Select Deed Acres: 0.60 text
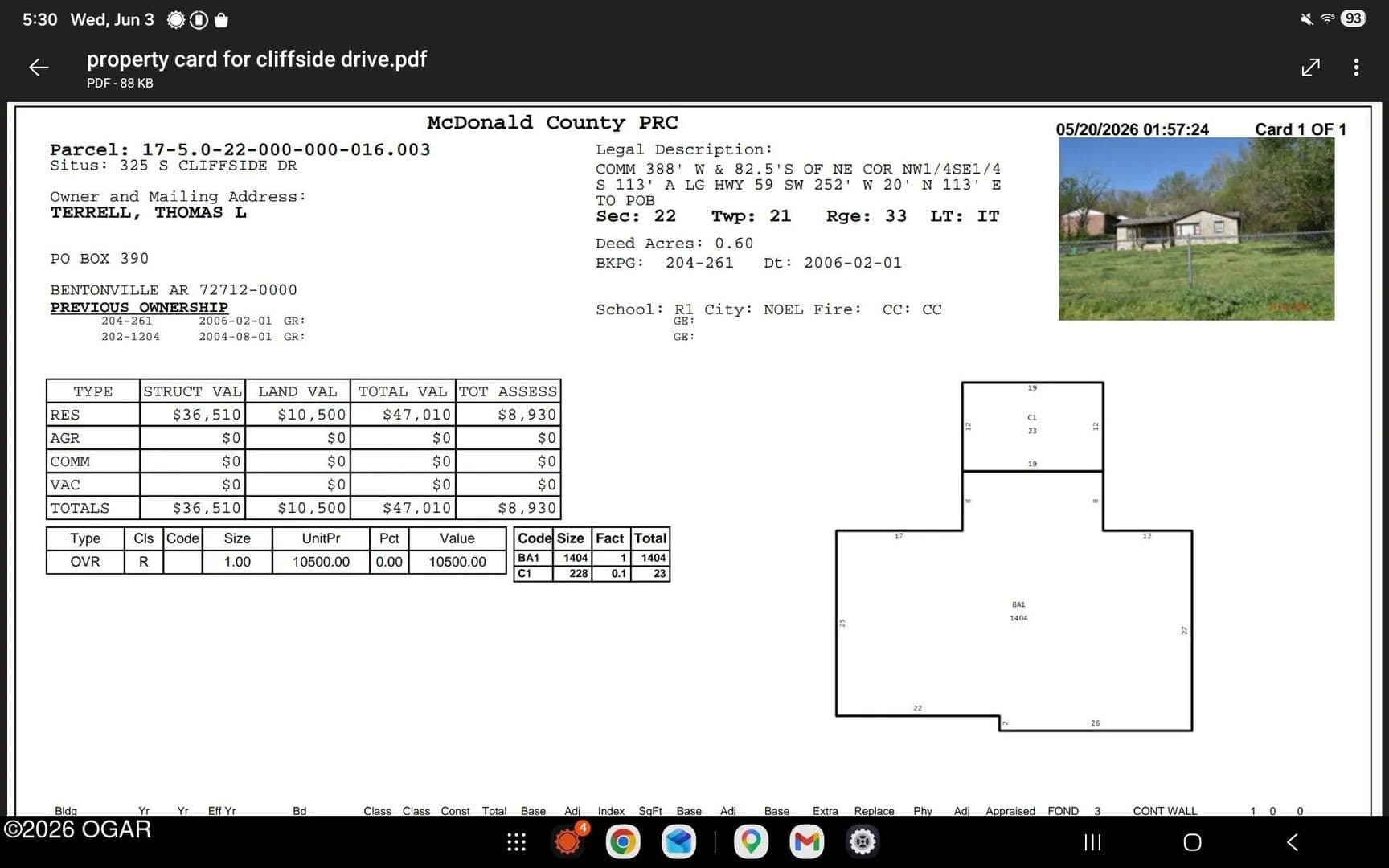 [674, 244]
